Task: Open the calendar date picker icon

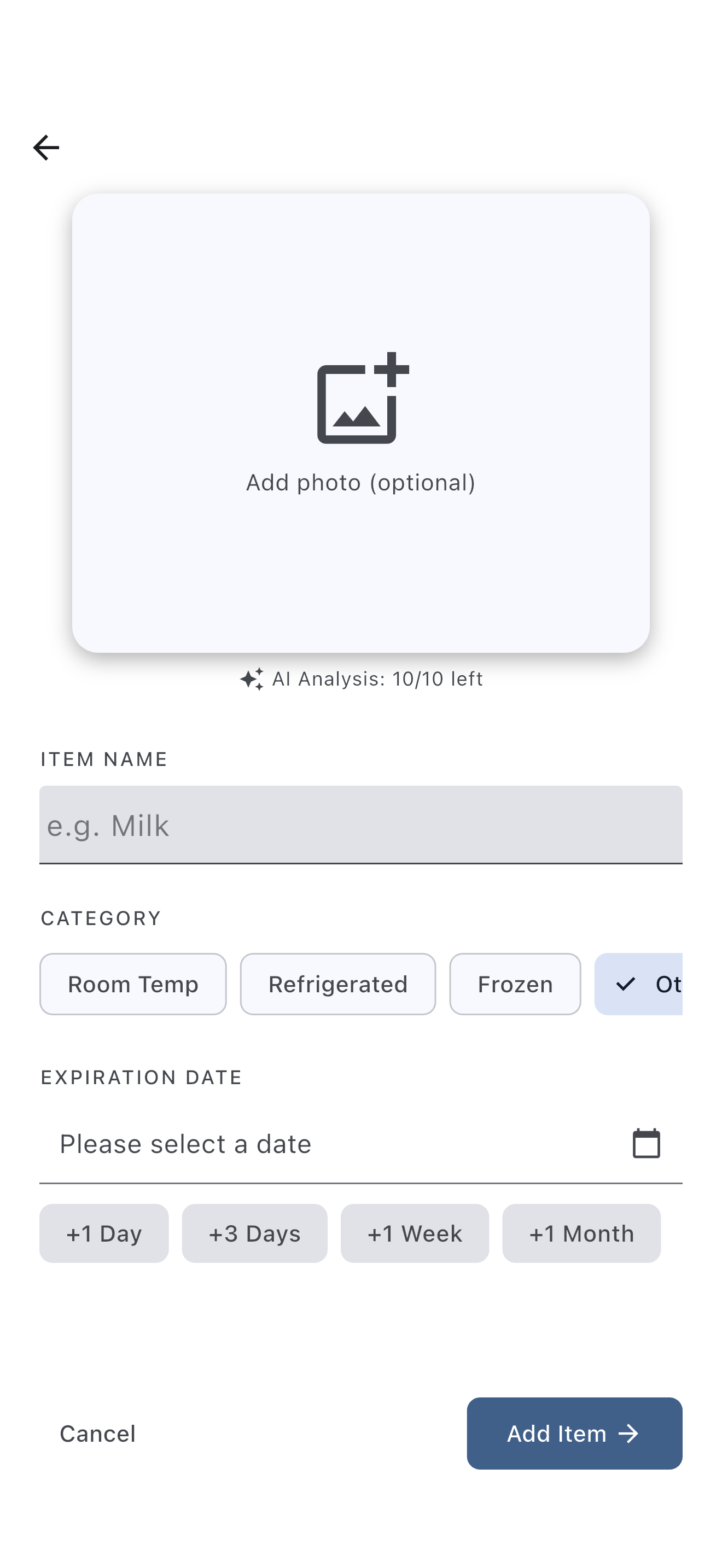Action: click(647, 1143)
